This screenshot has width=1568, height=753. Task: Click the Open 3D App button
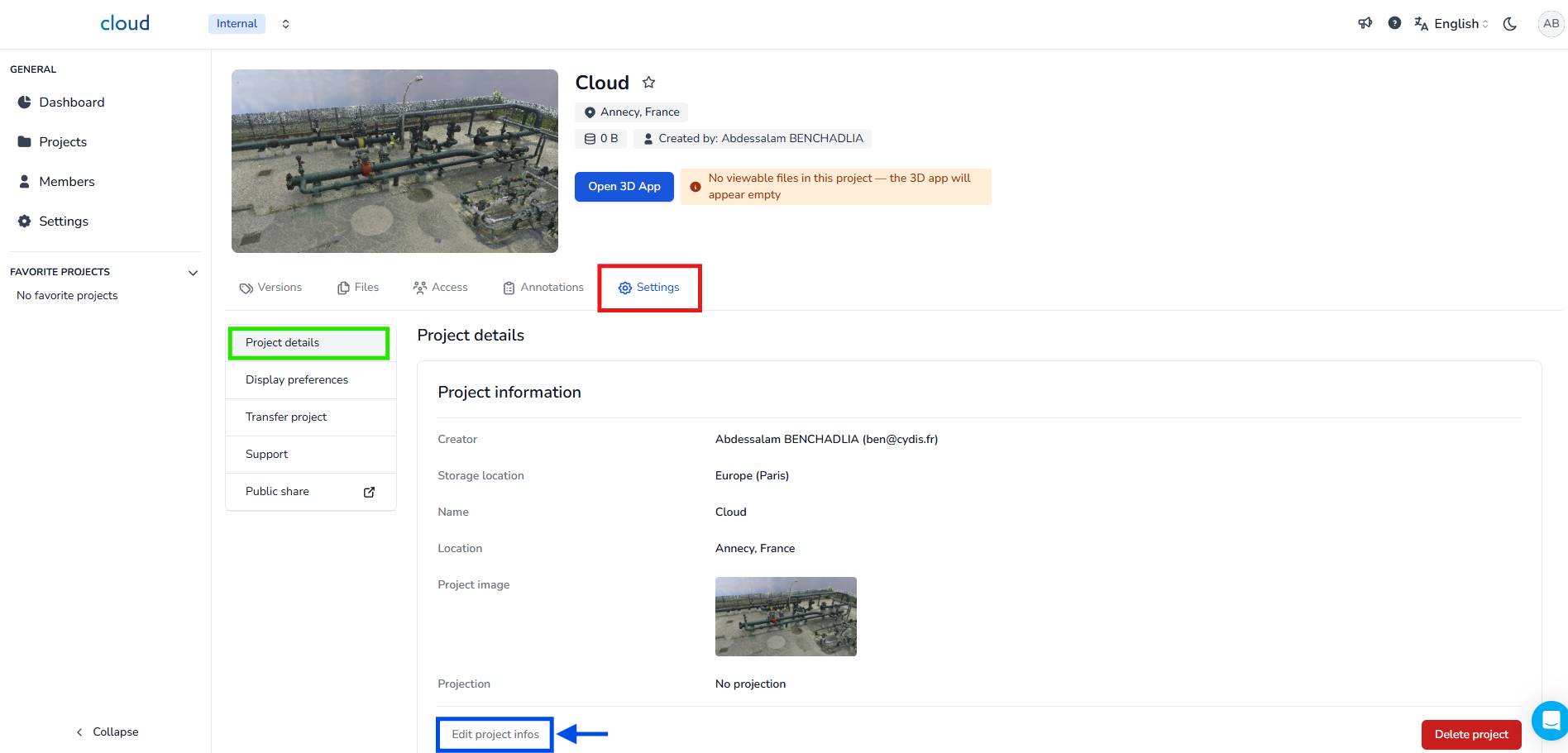[x=624, y=187]
